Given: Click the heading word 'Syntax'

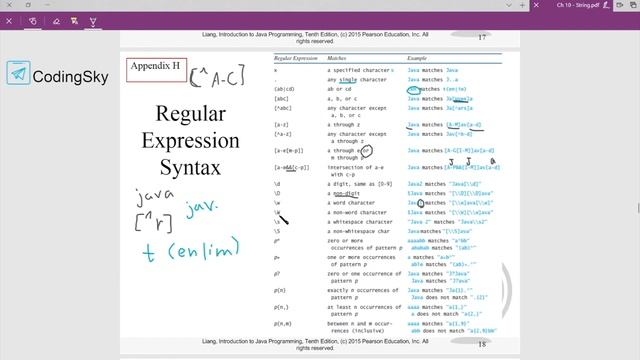Looking at the screenshot, I should click(190, 167).
